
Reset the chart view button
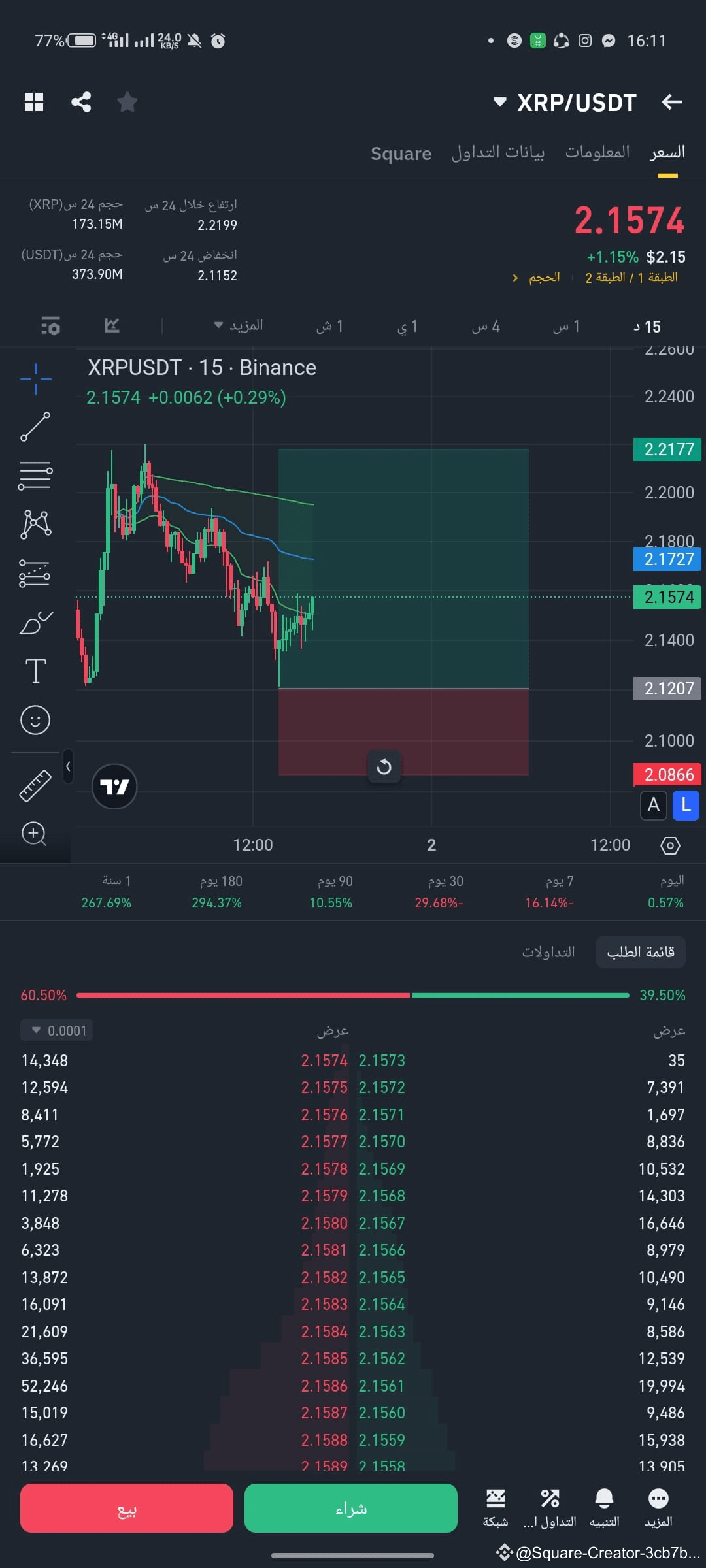coord(384,766)
